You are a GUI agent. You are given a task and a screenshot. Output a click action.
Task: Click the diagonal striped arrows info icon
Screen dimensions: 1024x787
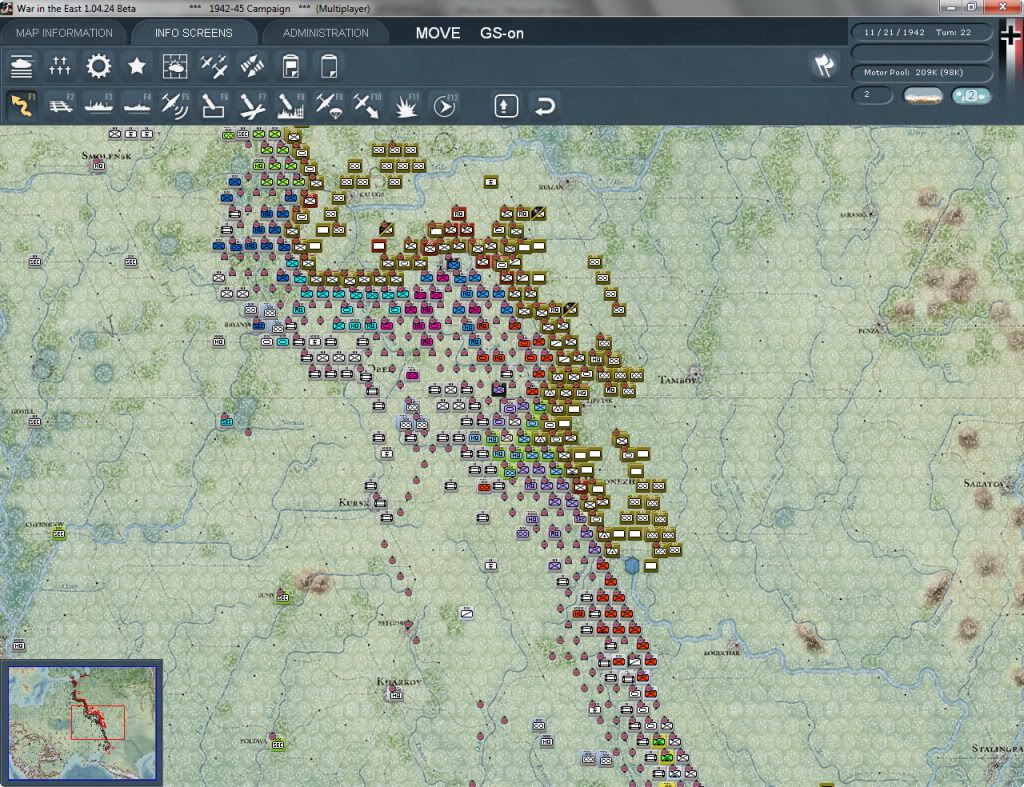click(252, 66)
